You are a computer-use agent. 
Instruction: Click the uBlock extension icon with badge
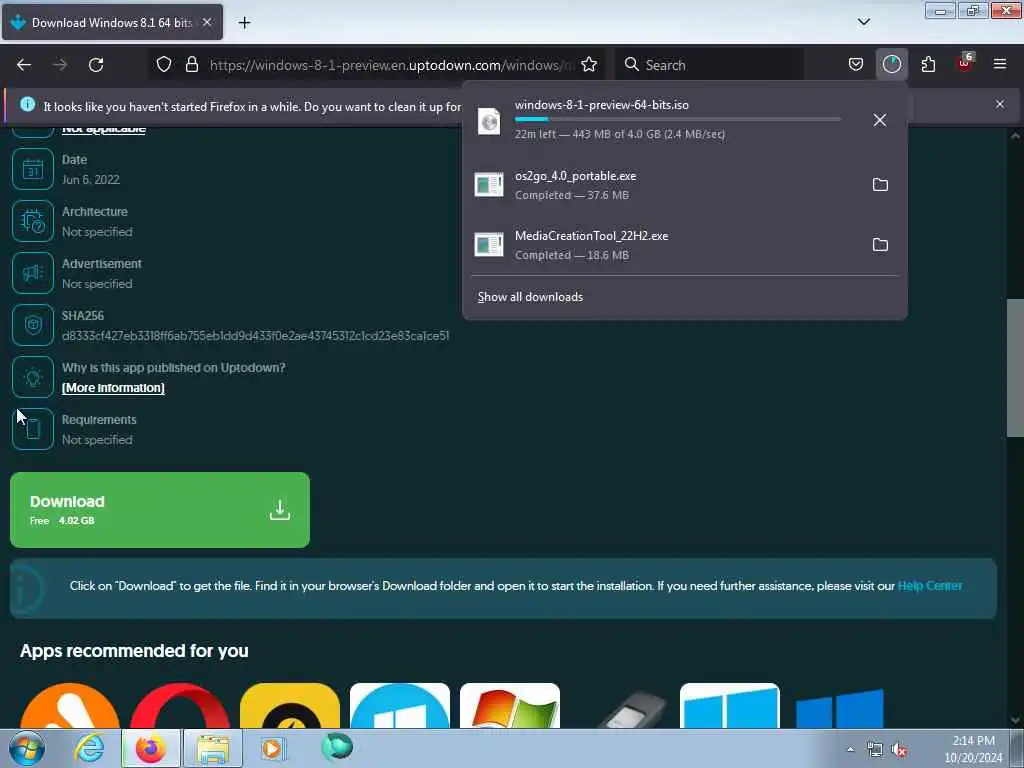tap(965, 63)
